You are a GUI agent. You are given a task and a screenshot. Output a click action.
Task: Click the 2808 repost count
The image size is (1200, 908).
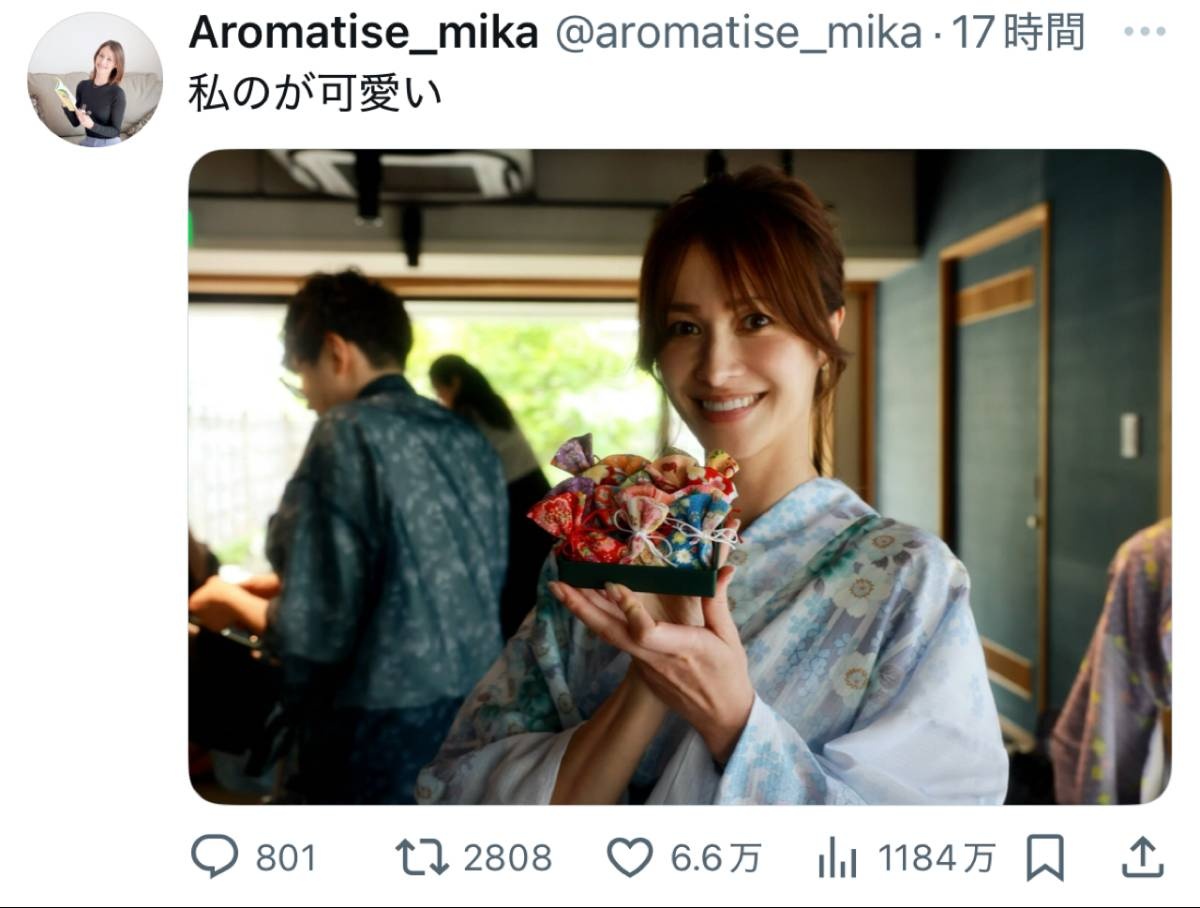507,858
